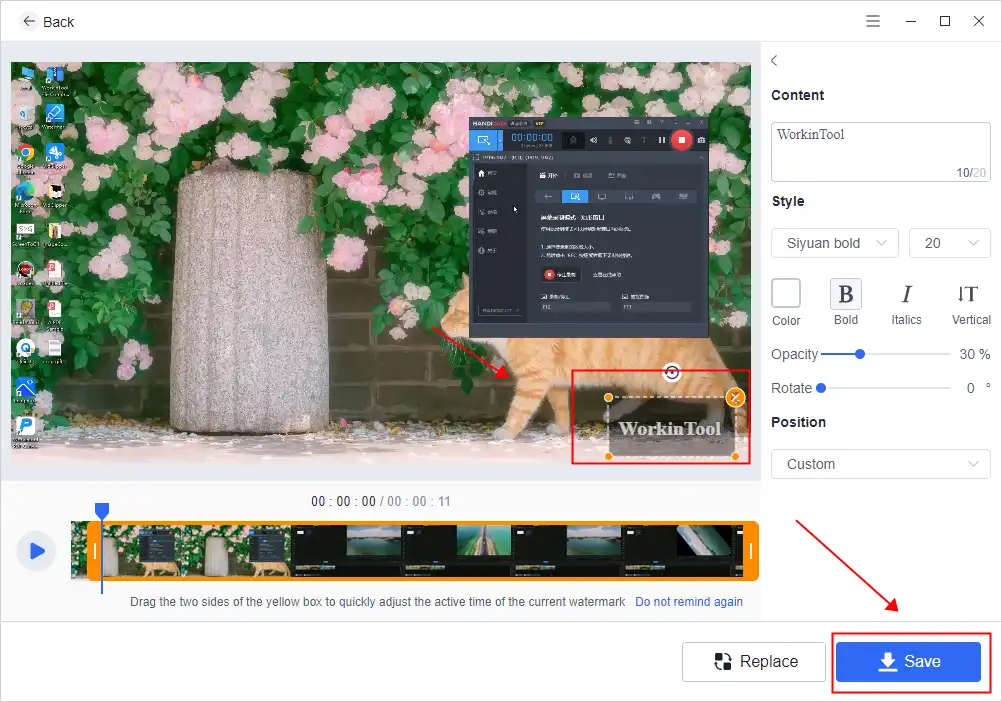This screenshot has height=702, width=1002.
Task: Click the 'Drag the two sides of the yellow box' hint
Action: point(377,602)
